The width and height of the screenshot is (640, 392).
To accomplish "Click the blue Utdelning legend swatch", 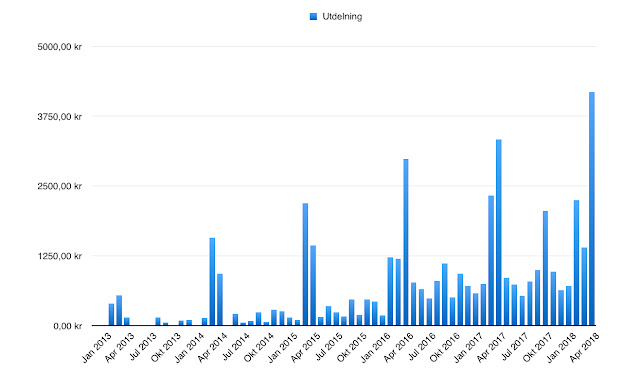I will (x=313, y=16).
